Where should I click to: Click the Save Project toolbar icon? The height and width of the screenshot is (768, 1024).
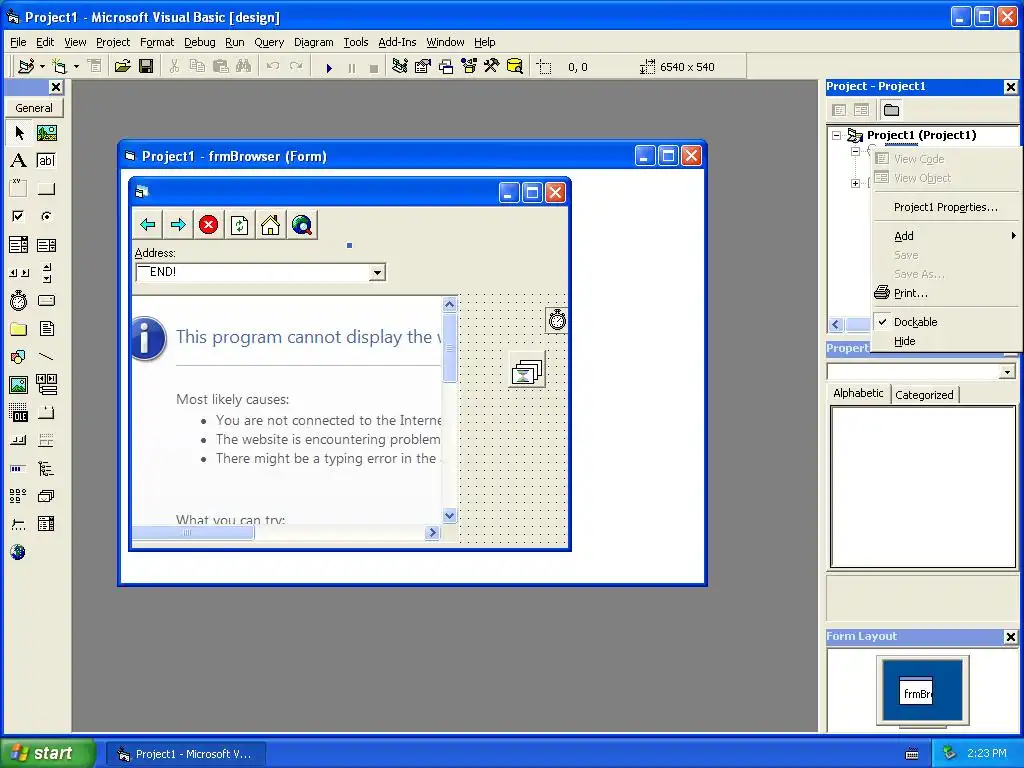click(x=146, y=67)
